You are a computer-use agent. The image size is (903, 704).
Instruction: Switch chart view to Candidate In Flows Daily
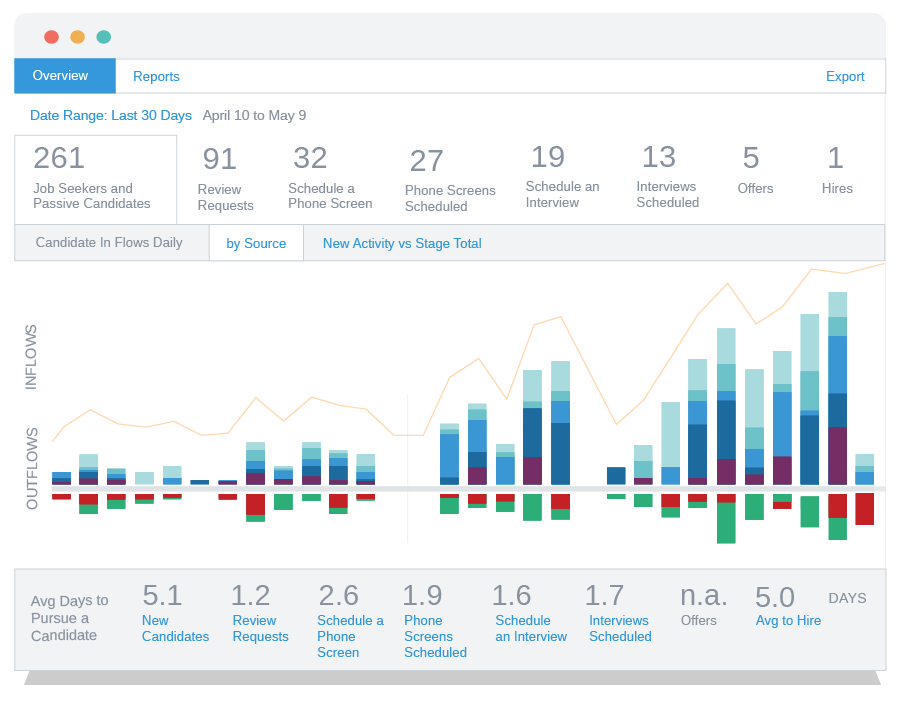(x=110, y=242)
